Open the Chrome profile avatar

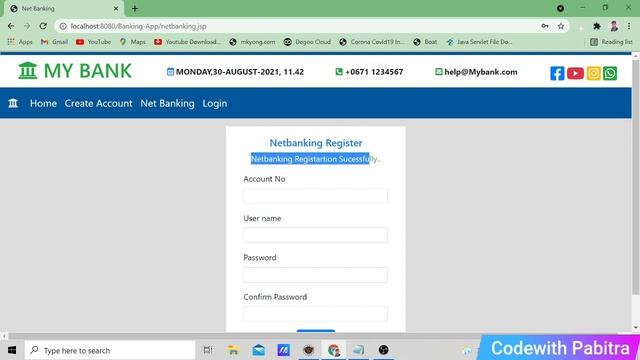pos(614,26)
